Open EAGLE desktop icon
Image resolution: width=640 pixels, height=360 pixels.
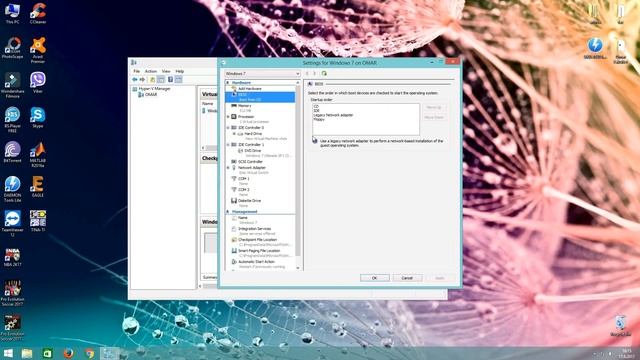pyautogui.click(x=38, y=187)
